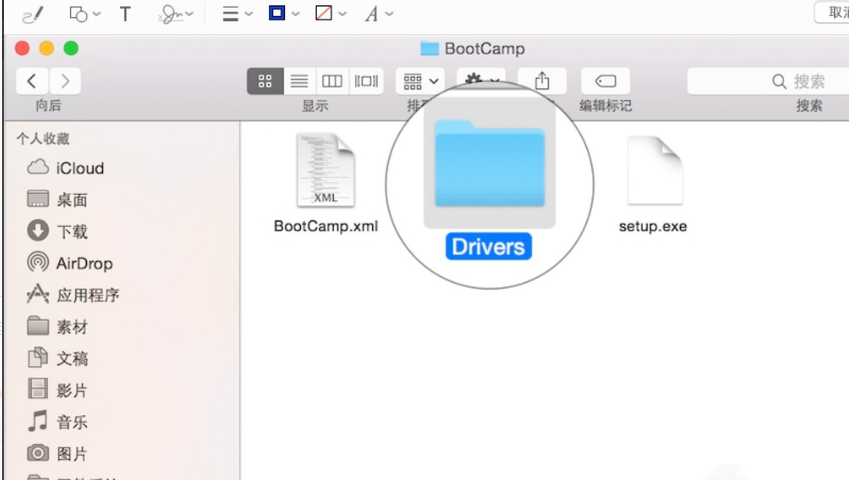
Task: Click the Finder search field
Action: tap(765, 81)
